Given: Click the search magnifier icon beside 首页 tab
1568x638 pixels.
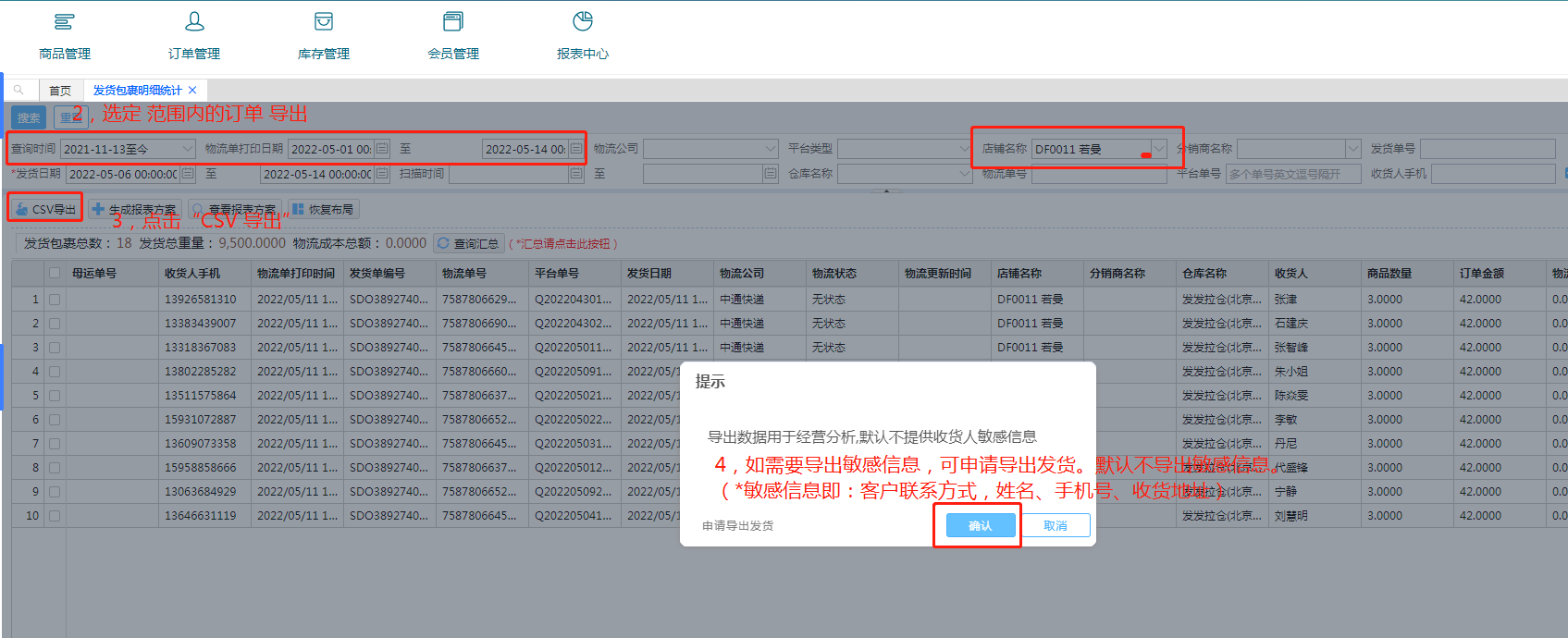Looking at the screenshot, I should [x=19, y=90].
